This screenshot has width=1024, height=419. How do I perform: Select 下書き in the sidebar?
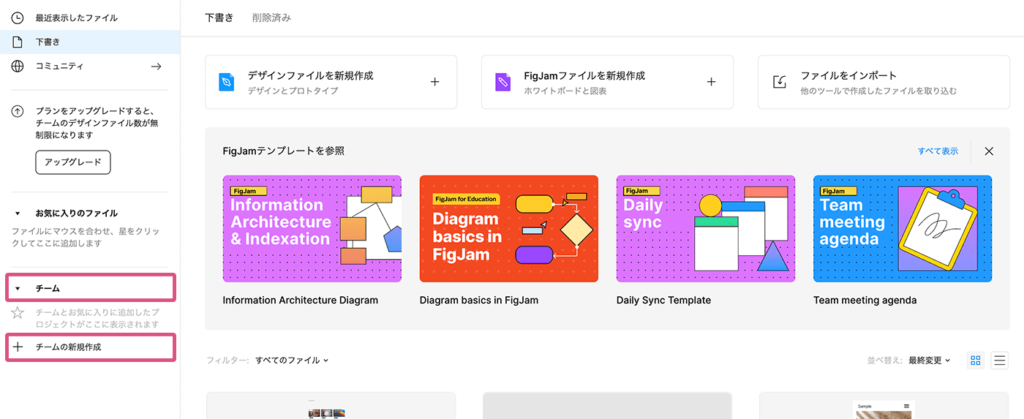point(48,42)
